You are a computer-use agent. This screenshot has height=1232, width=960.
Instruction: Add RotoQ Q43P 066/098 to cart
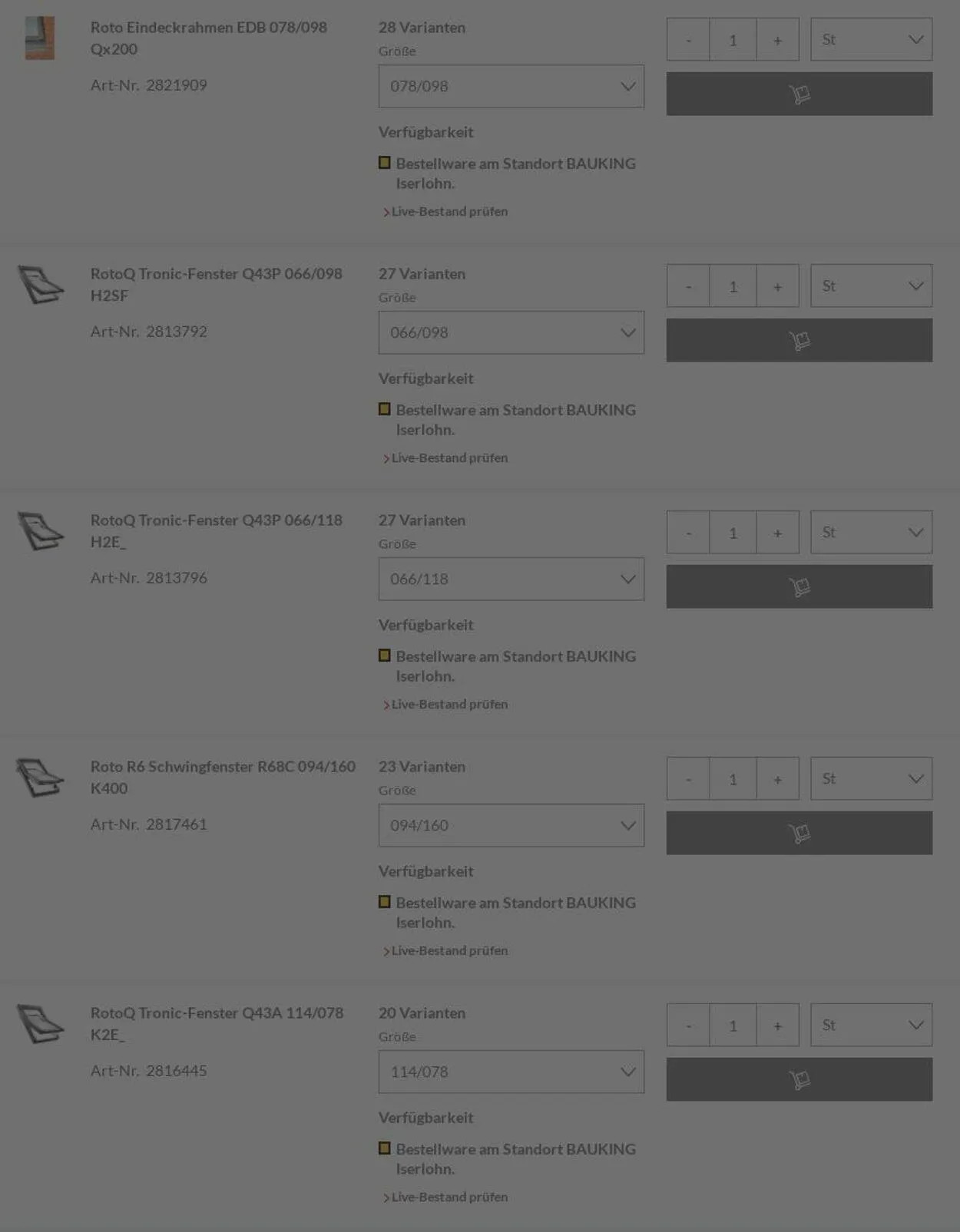pyautogui.click(x=799, y=340)
